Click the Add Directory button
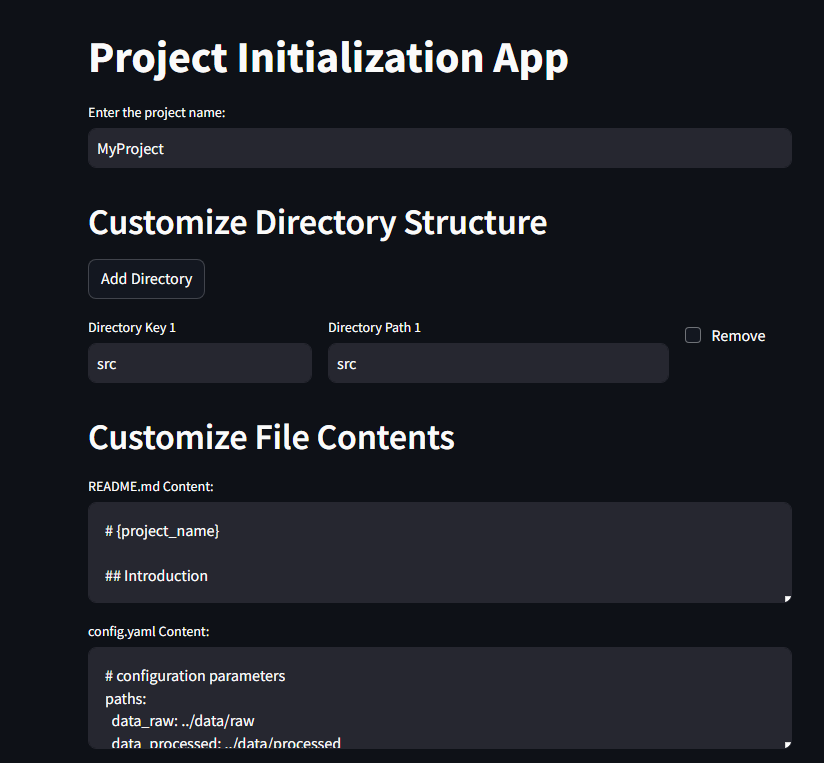Viewport: 824px width, 763px height. pyautogui.click(x=146, y=279)
